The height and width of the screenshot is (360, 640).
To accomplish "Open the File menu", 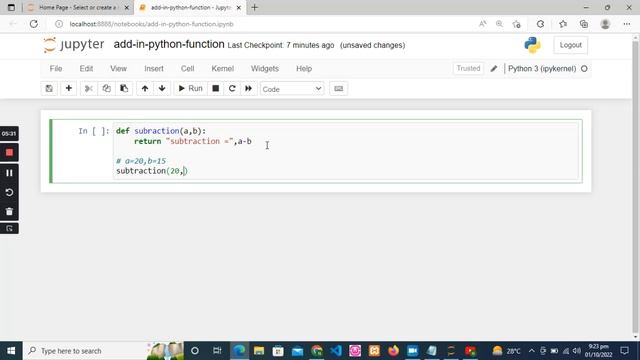I will pos(56,69).
